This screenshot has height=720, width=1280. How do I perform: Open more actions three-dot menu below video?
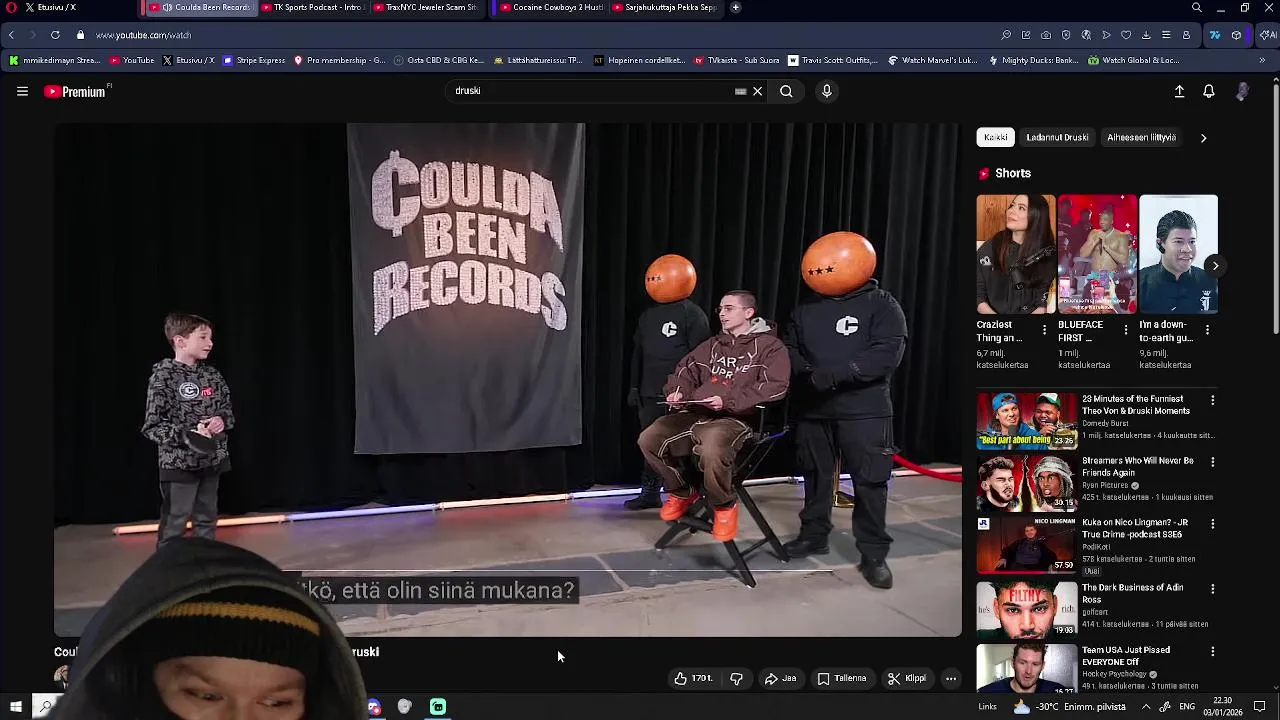951,678
